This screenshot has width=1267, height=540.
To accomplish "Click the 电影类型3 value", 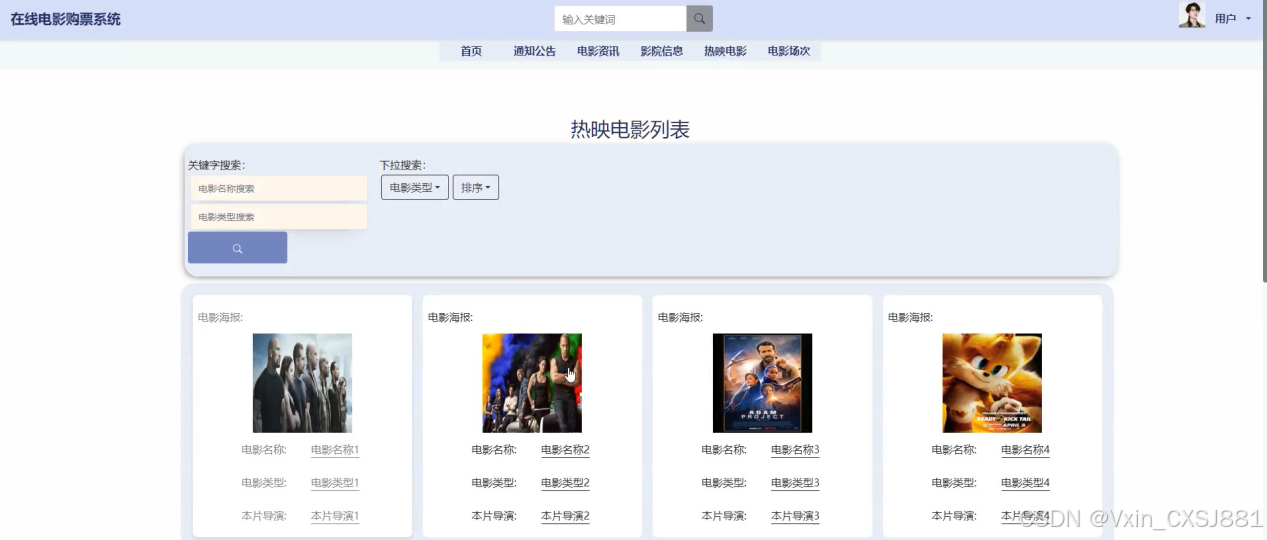I will pos(795,483).
